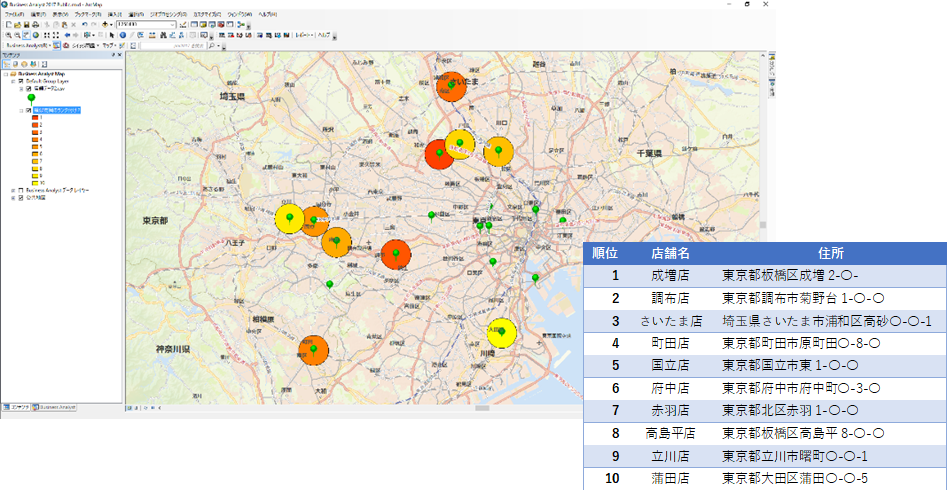Click the Add Data toolbar icon
The image size is (948, 491).
(x=106, y=24)
